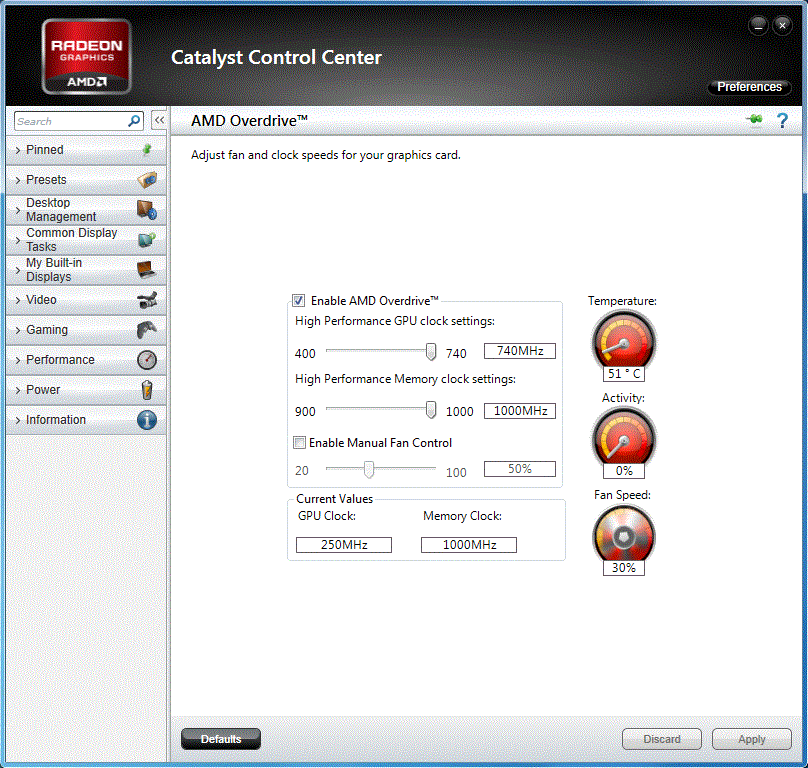The image size is (808, 768).
Task: Expand the Presets section arrow
Action: [18, 180]
